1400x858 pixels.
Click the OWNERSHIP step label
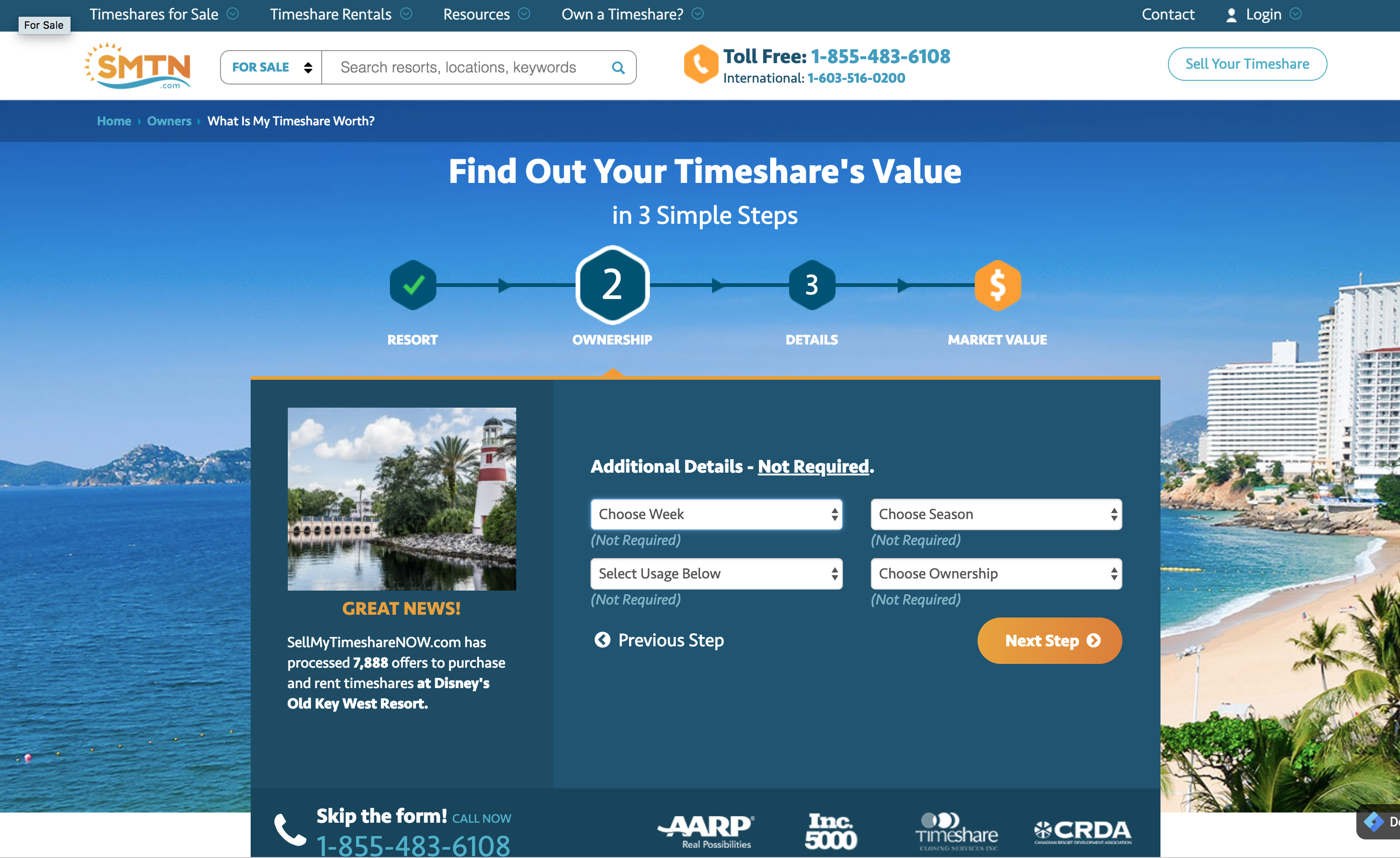point(612,340)
